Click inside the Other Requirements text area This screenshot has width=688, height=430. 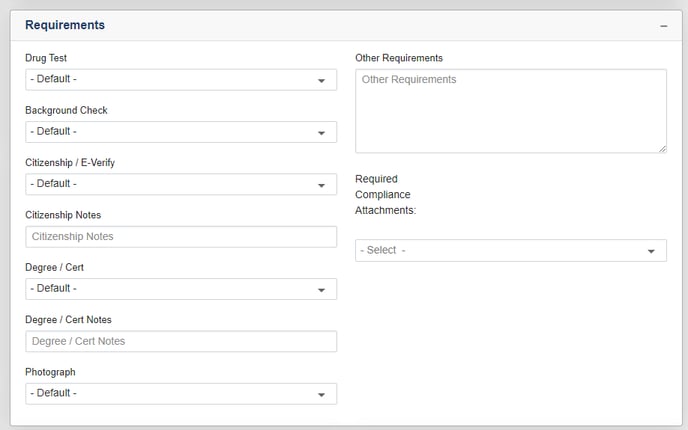[511, 111]
